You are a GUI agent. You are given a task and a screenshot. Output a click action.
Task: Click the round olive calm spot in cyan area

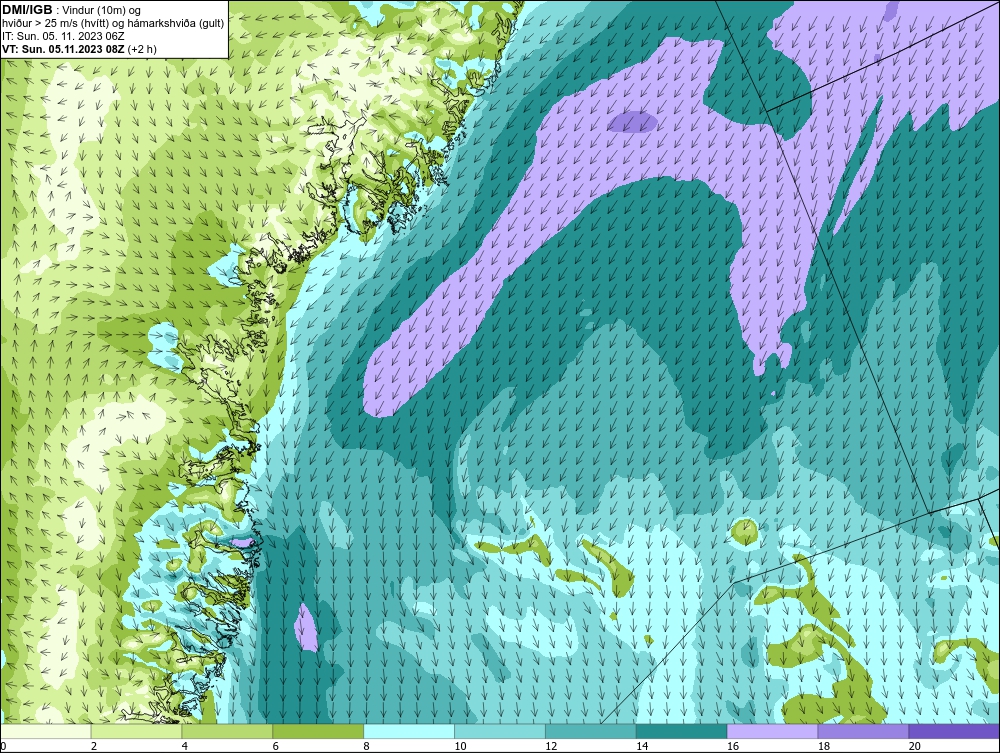click(745, 532)
